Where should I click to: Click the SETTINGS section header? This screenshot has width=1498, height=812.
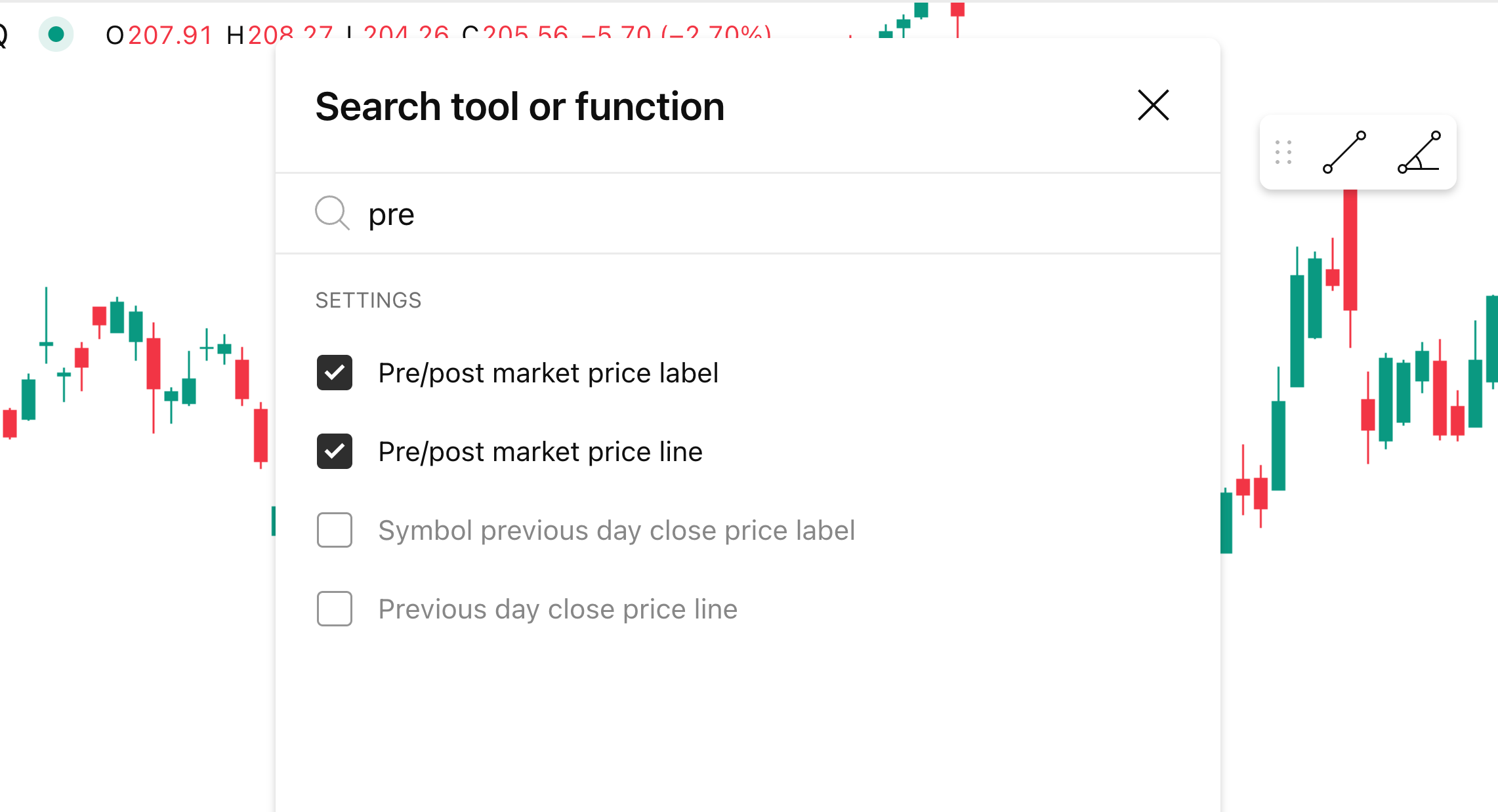368,300
